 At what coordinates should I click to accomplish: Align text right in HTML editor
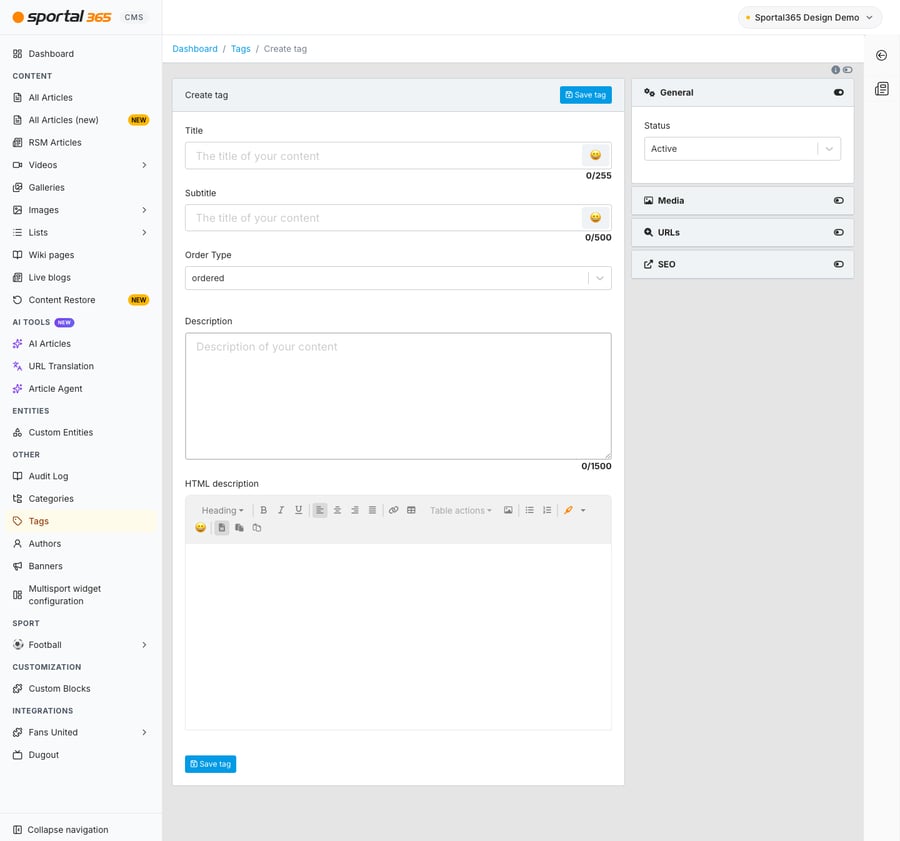click(x=355, y=510)
